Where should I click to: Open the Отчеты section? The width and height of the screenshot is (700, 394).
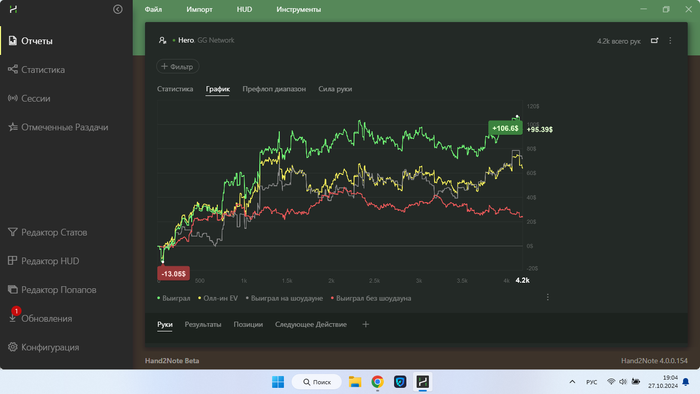click(x=37, y=41)
